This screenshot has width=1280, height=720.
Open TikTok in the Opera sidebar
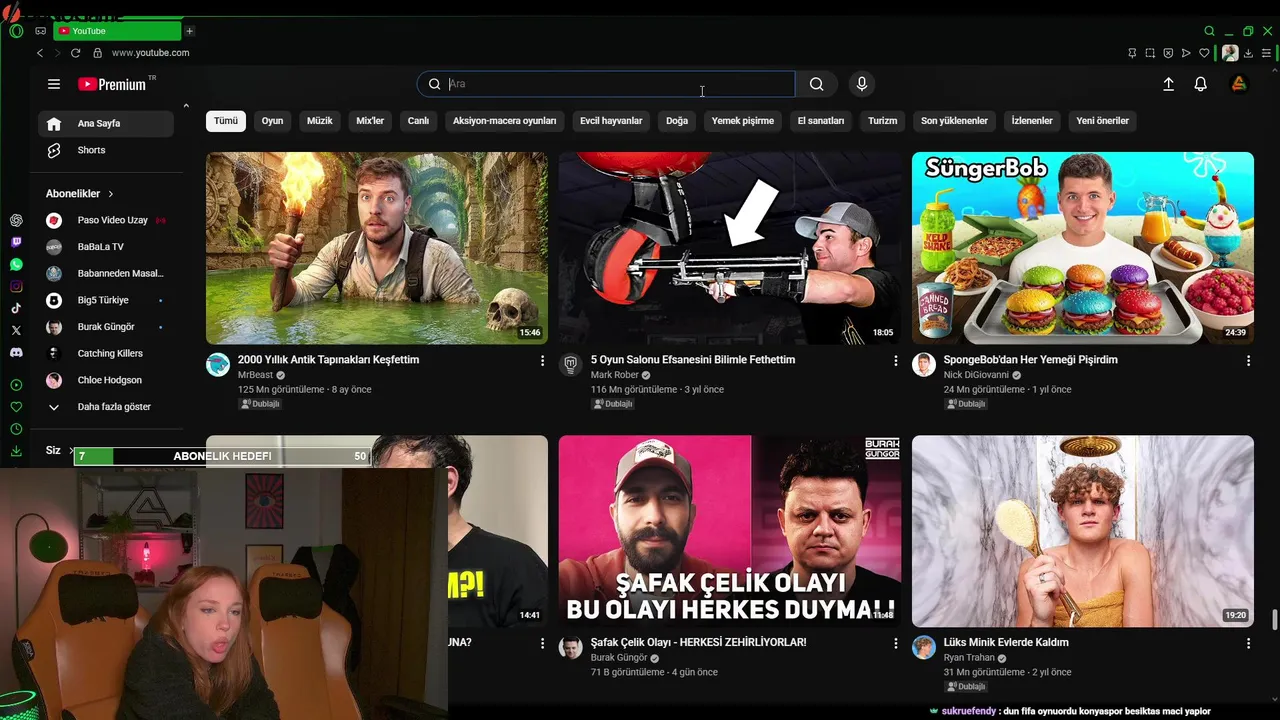pos(16,308)
